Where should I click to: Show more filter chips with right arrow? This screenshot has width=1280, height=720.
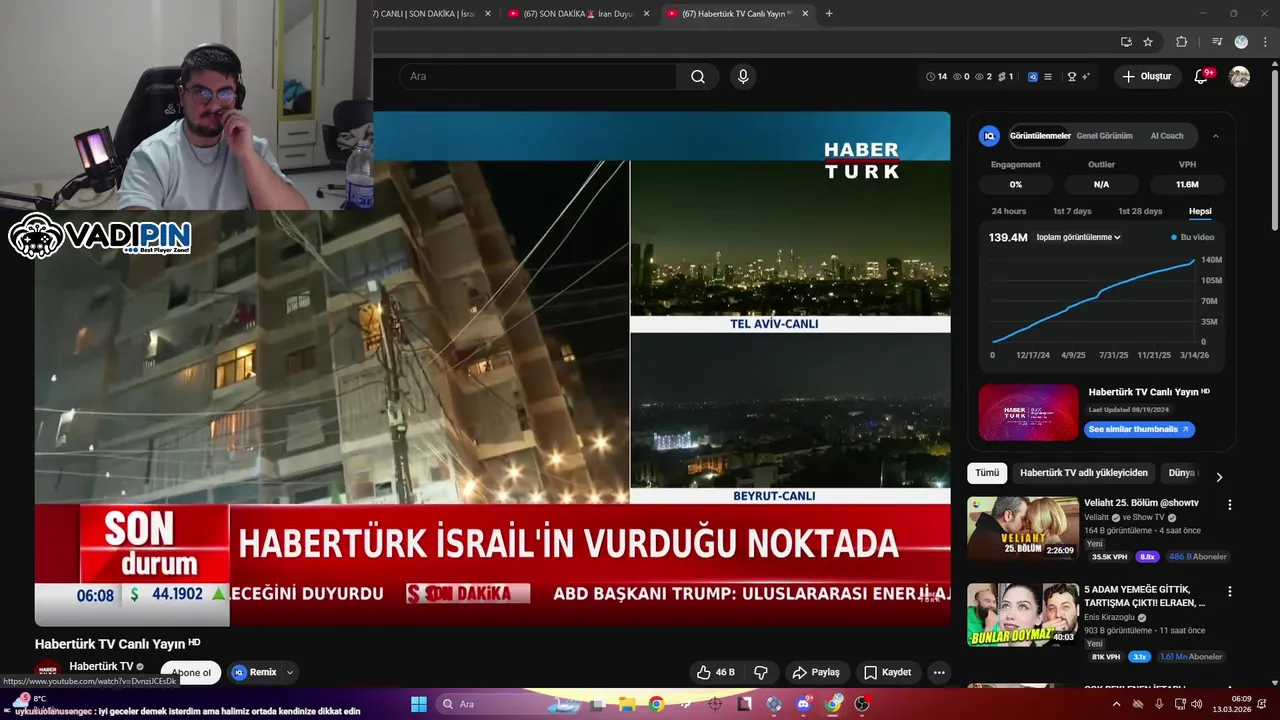click(x=1218, y=477)
